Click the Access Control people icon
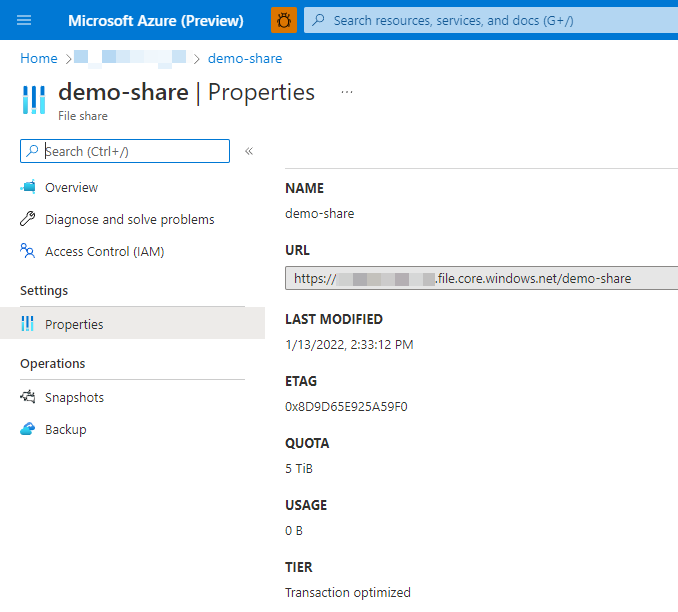The width and height of the screenshot is (678, 612). 28,251
